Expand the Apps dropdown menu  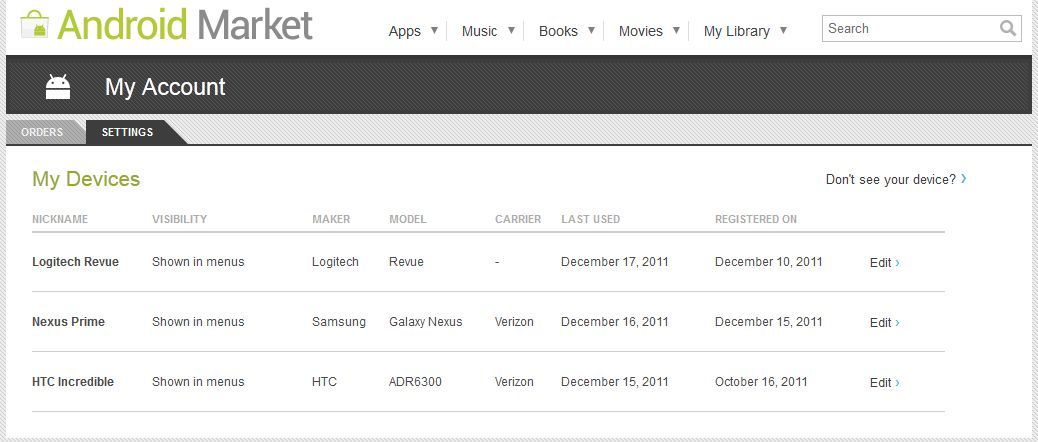coord(414,30)
